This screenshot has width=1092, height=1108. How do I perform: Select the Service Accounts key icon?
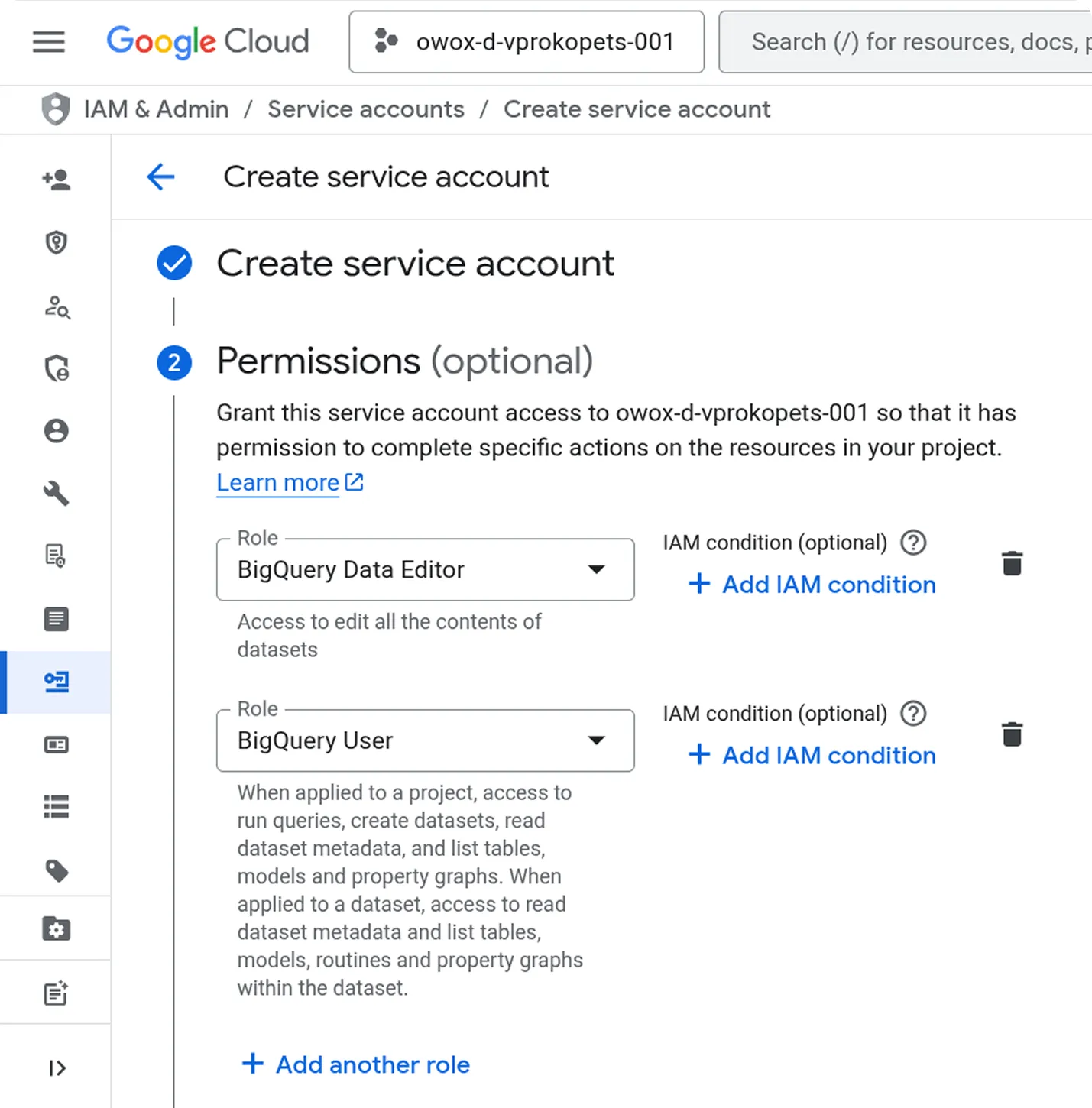pos(56,682)
